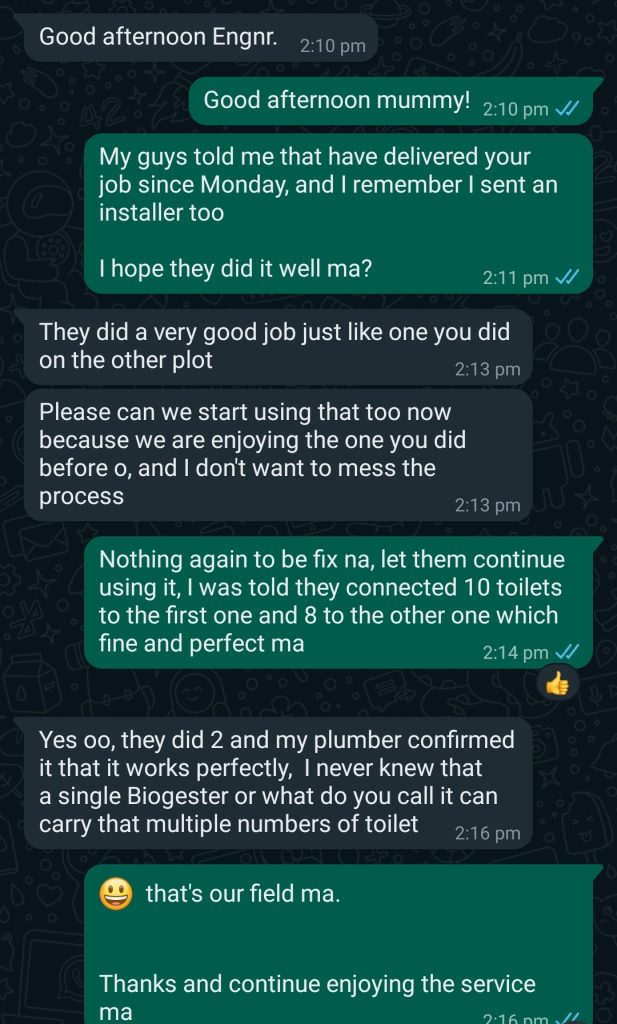This screenshot has height=1024, width=617.
Task: Select the 'Good afternoon mummy!' reply
Action: point(390,101)
